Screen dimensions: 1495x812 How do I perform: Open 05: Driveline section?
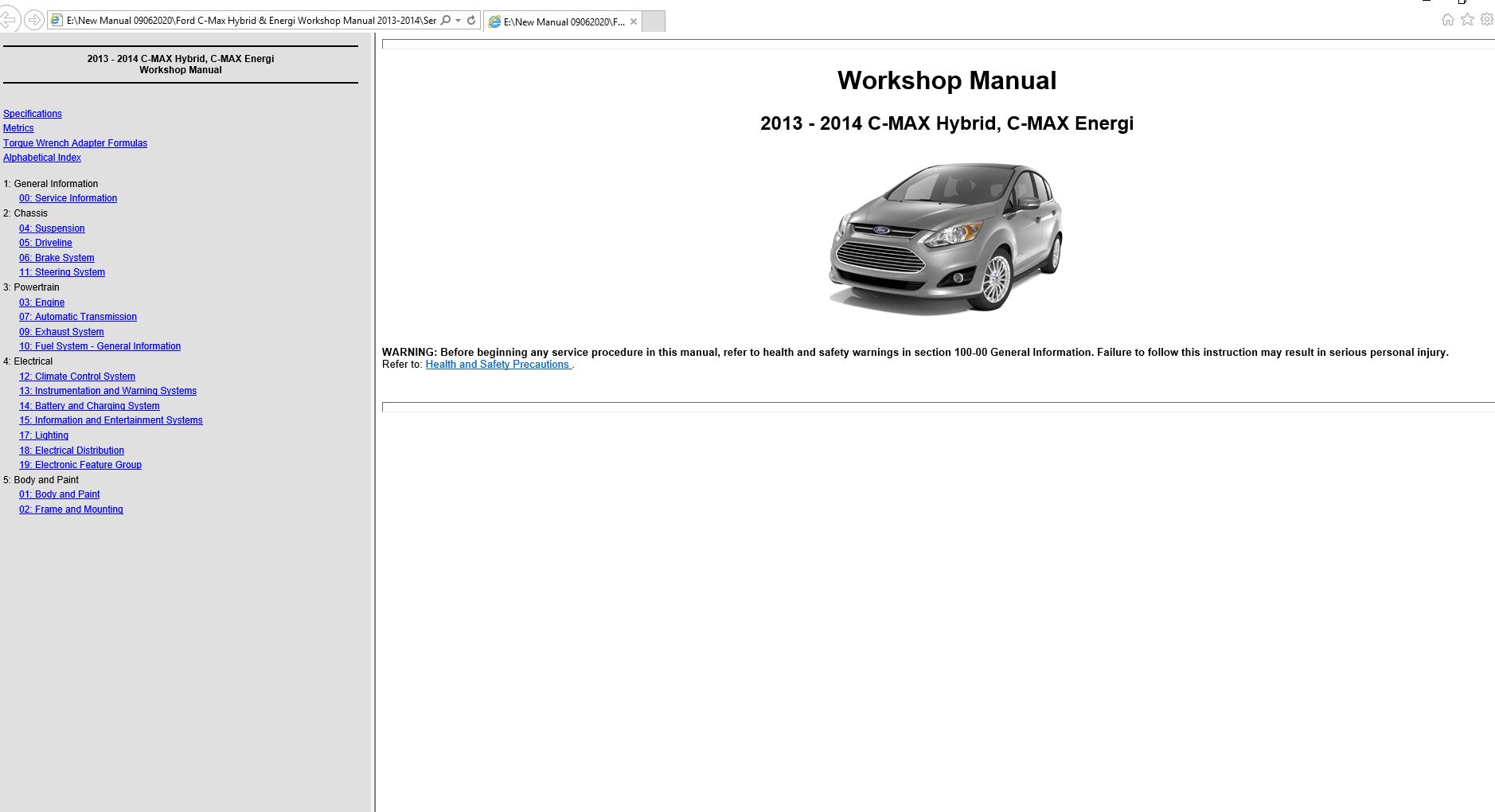click(45, 243)
